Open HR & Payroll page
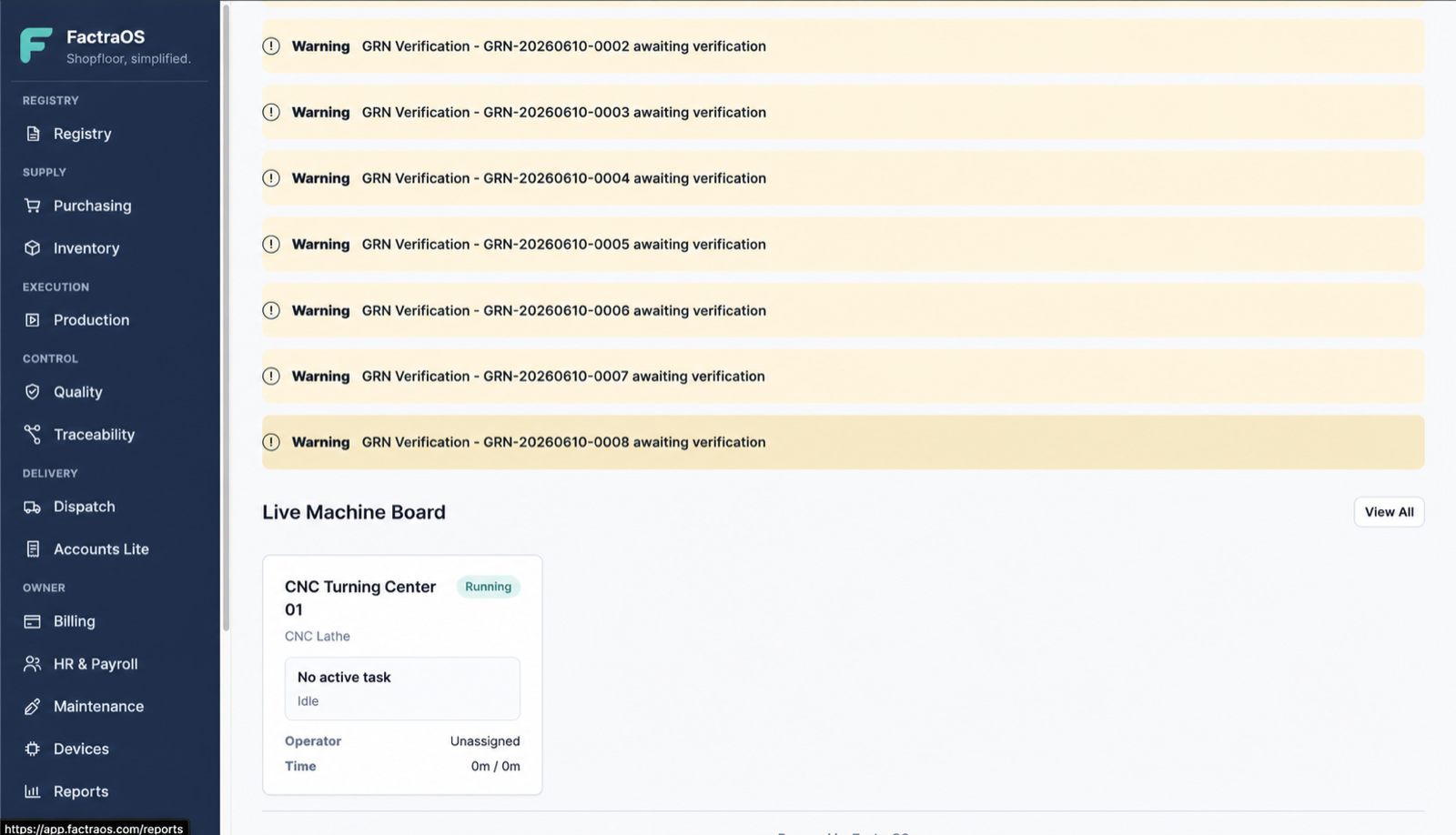Screen dimensions: 1456x835 point(109,664)
